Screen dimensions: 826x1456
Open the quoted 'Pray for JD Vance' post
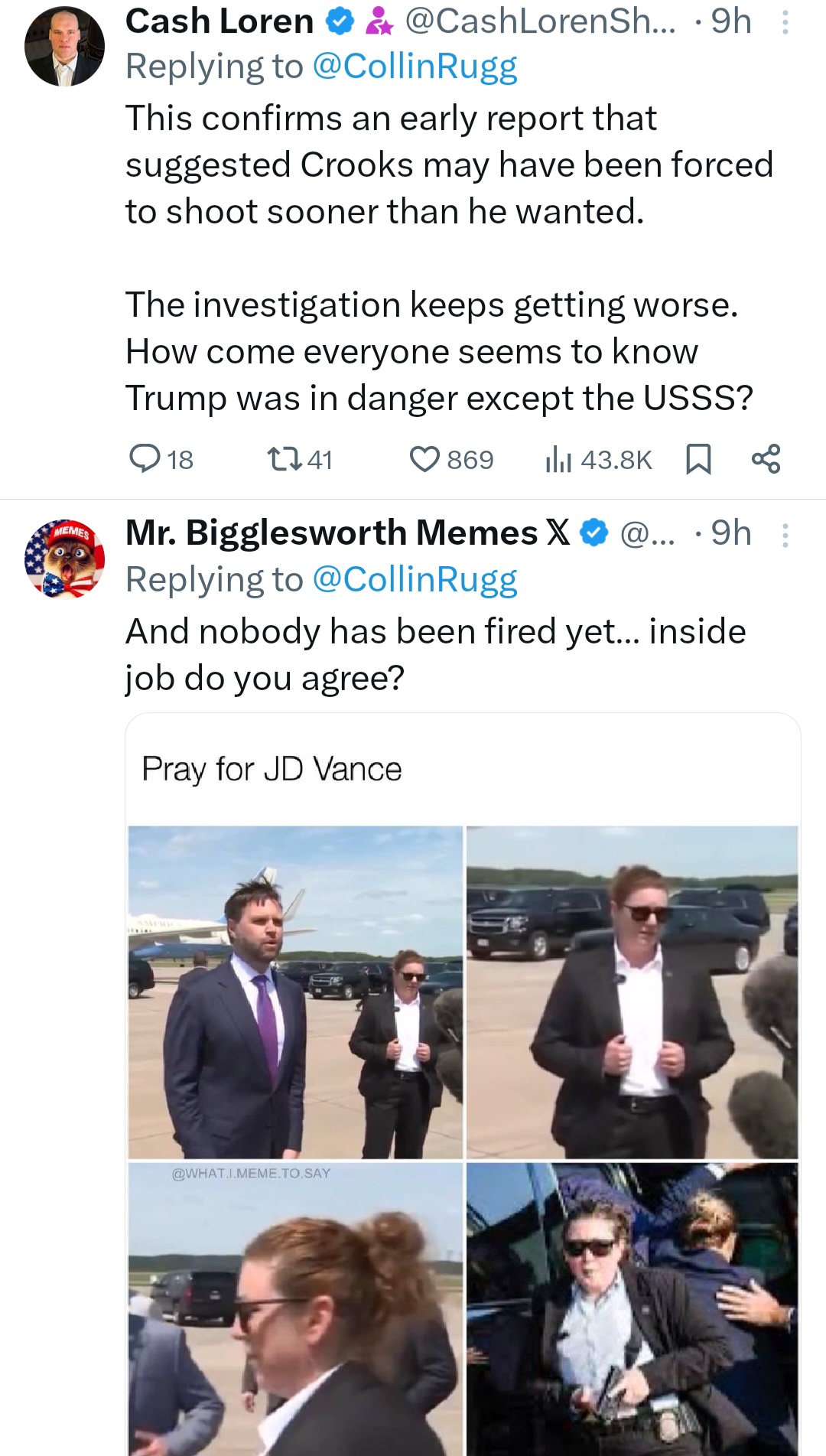(272, 769)
